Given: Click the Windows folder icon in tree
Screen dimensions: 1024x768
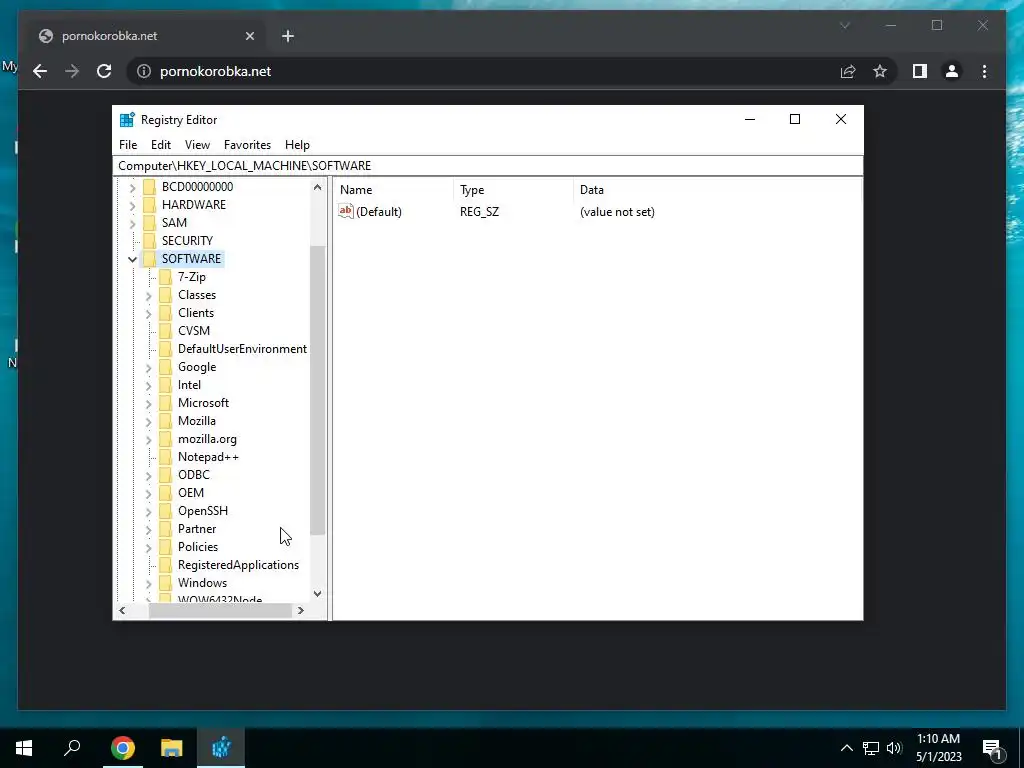Looking at the screenshot, I should 166,583.
